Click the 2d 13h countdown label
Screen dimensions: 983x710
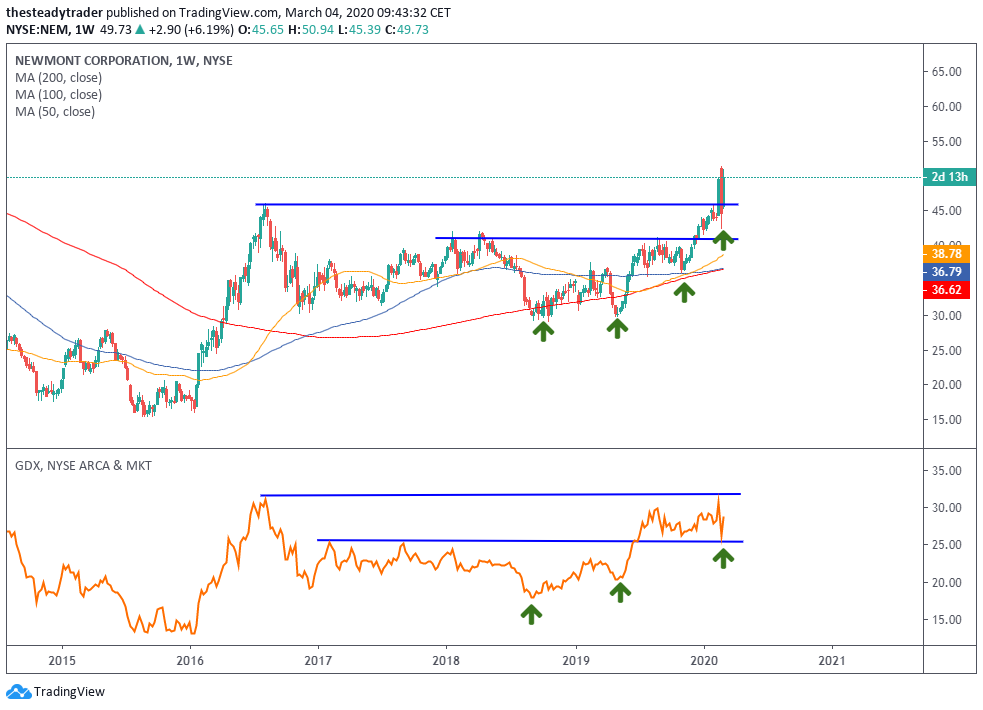tap(950, 178)
